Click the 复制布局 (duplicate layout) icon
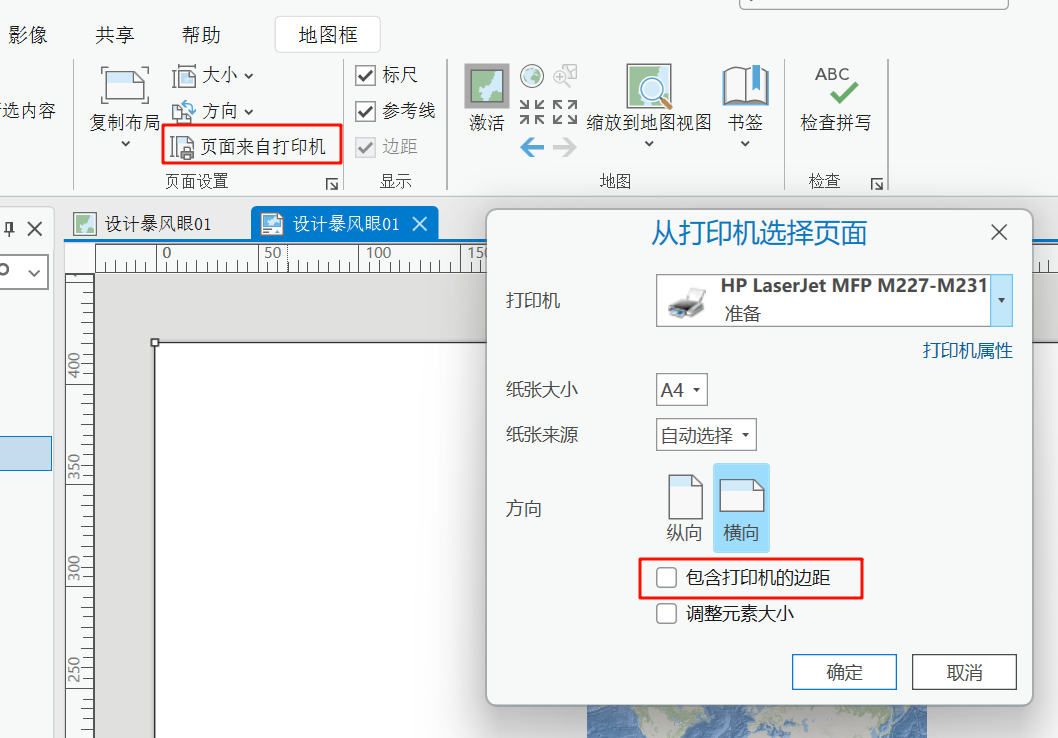This screenshot has width=1058, height=738. [125, 86]
